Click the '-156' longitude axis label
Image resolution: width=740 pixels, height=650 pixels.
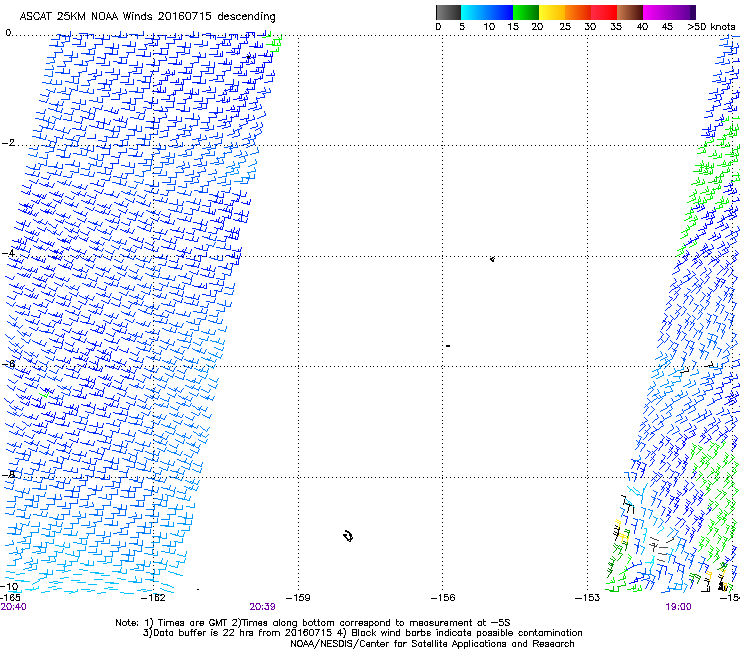coord(443,598)
